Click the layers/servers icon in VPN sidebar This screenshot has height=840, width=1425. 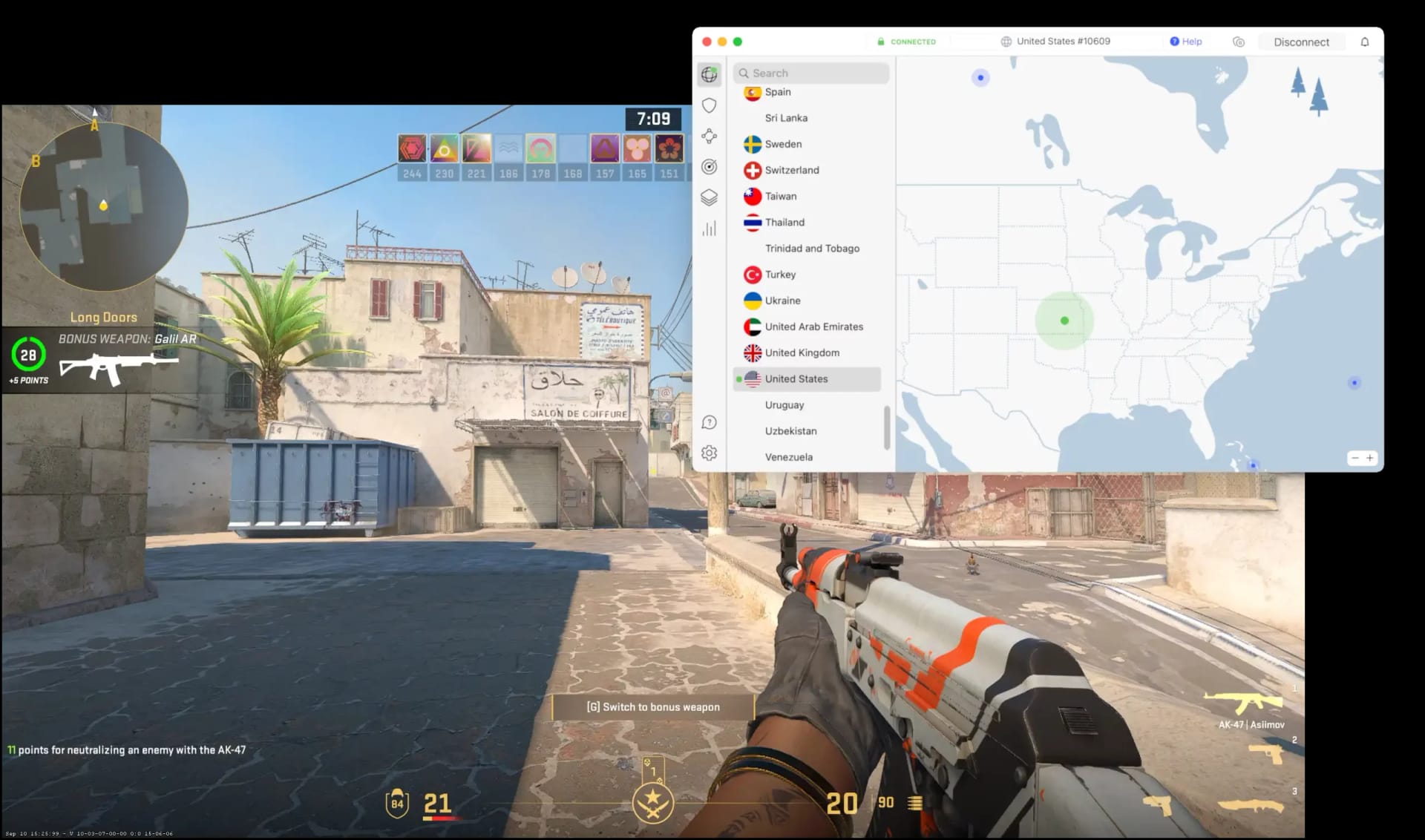(x=710, y=197)
